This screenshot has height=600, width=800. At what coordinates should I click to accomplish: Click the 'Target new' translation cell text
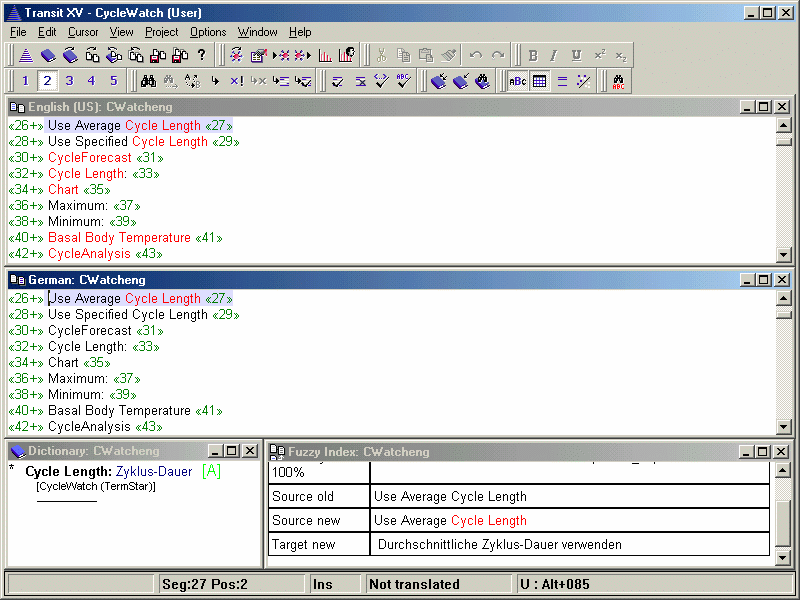click(x=499, y=544)
